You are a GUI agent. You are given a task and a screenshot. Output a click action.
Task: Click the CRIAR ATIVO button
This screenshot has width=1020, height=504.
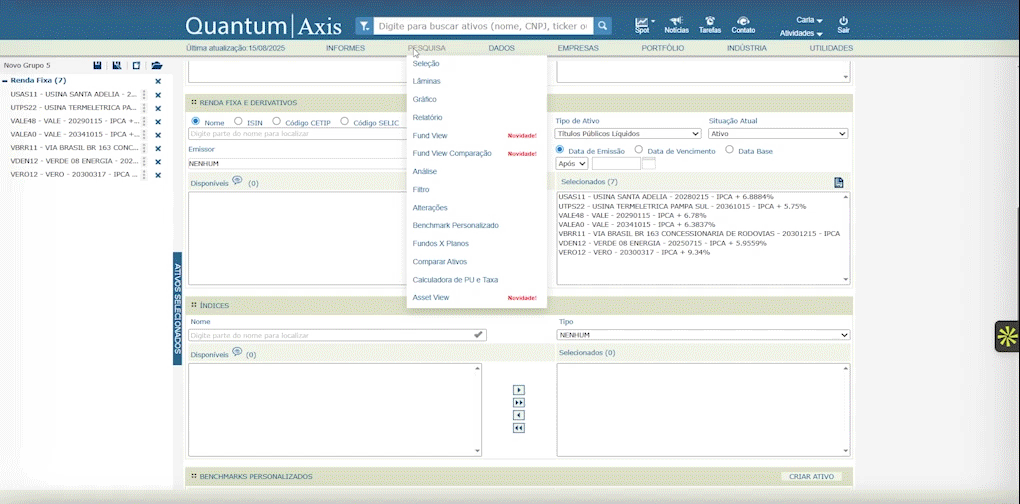(x=811, y=477)
